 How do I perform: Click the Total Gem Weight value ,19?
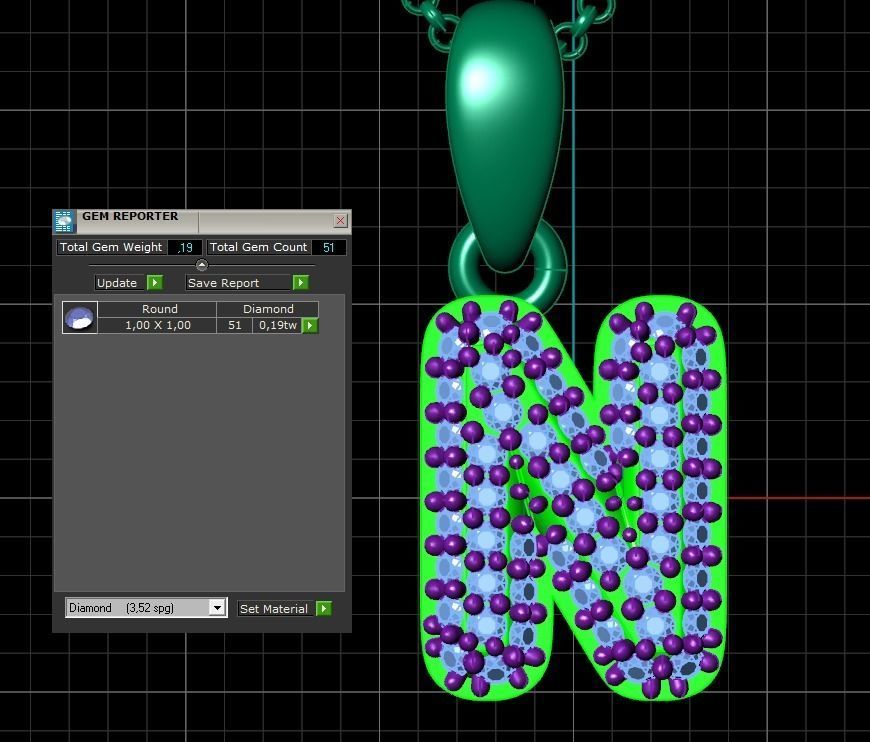click(184, 248)
